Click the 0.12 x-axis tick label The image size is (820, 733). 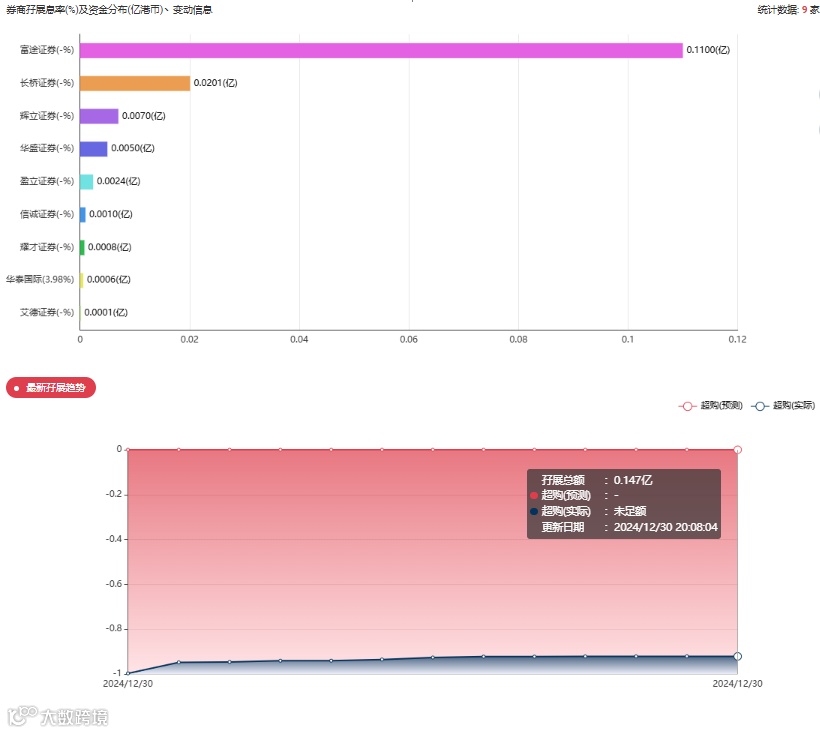737,339
